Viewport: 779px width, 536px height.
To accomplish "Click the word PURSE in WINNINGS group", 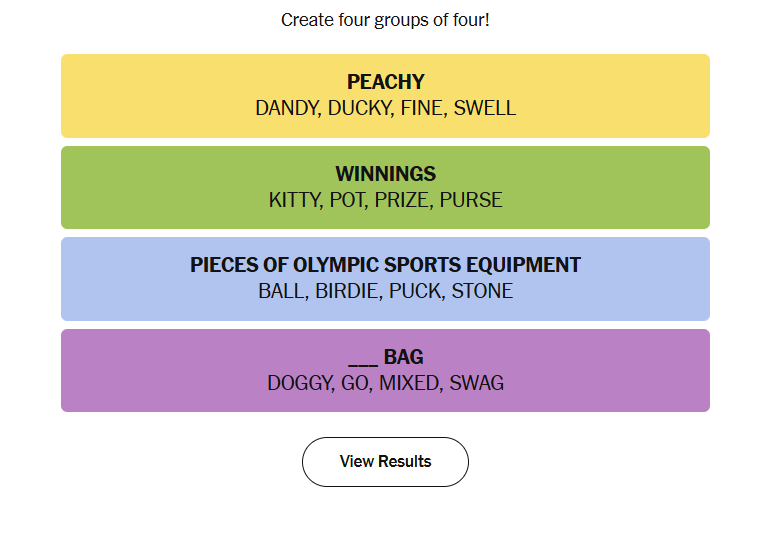I will click(471, 200).
